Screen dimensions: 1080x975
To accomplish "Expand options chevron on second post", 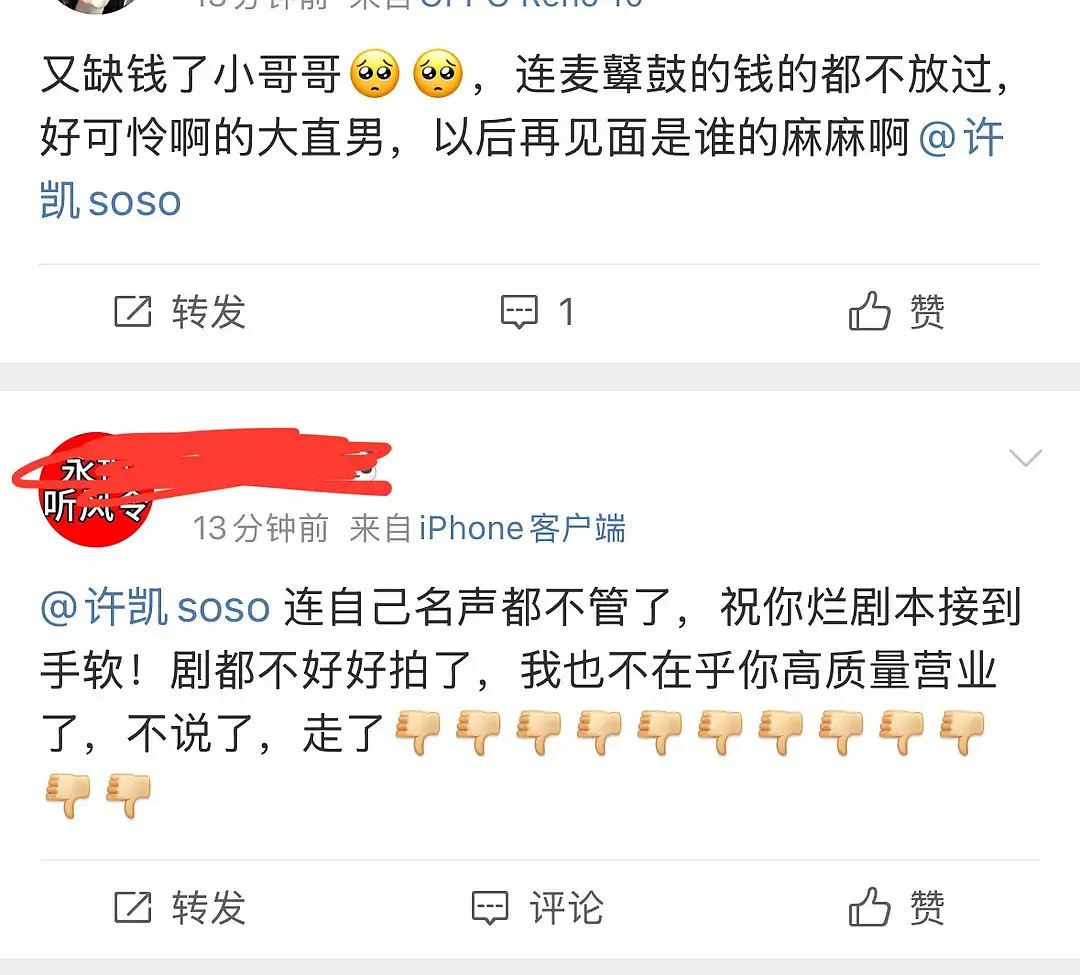I will tap(1025, 458).
